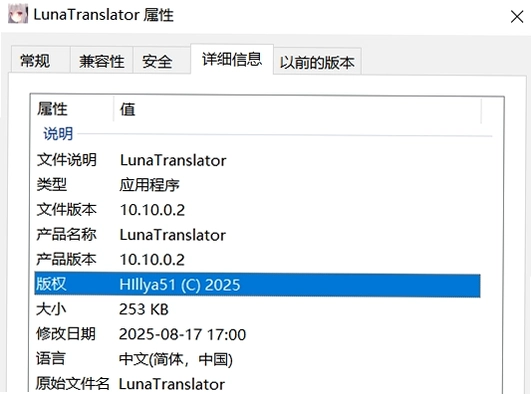This screenshot has width=531, height=394.
Task: Select the 大小 253 KB row
Action: click(x=257, y=309)
